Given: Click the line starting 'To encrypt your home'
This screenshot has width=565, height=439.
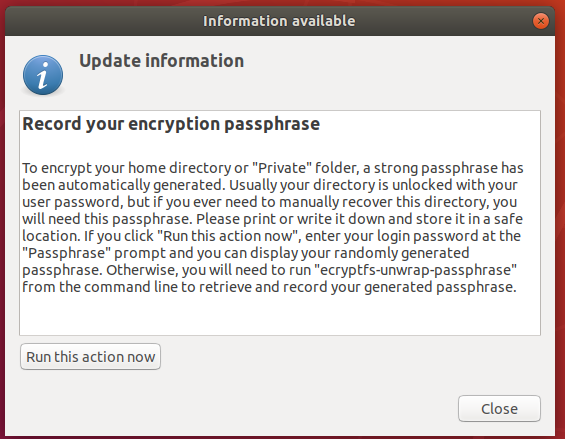Looking at the screenshot, I should [x=273, y=168].
